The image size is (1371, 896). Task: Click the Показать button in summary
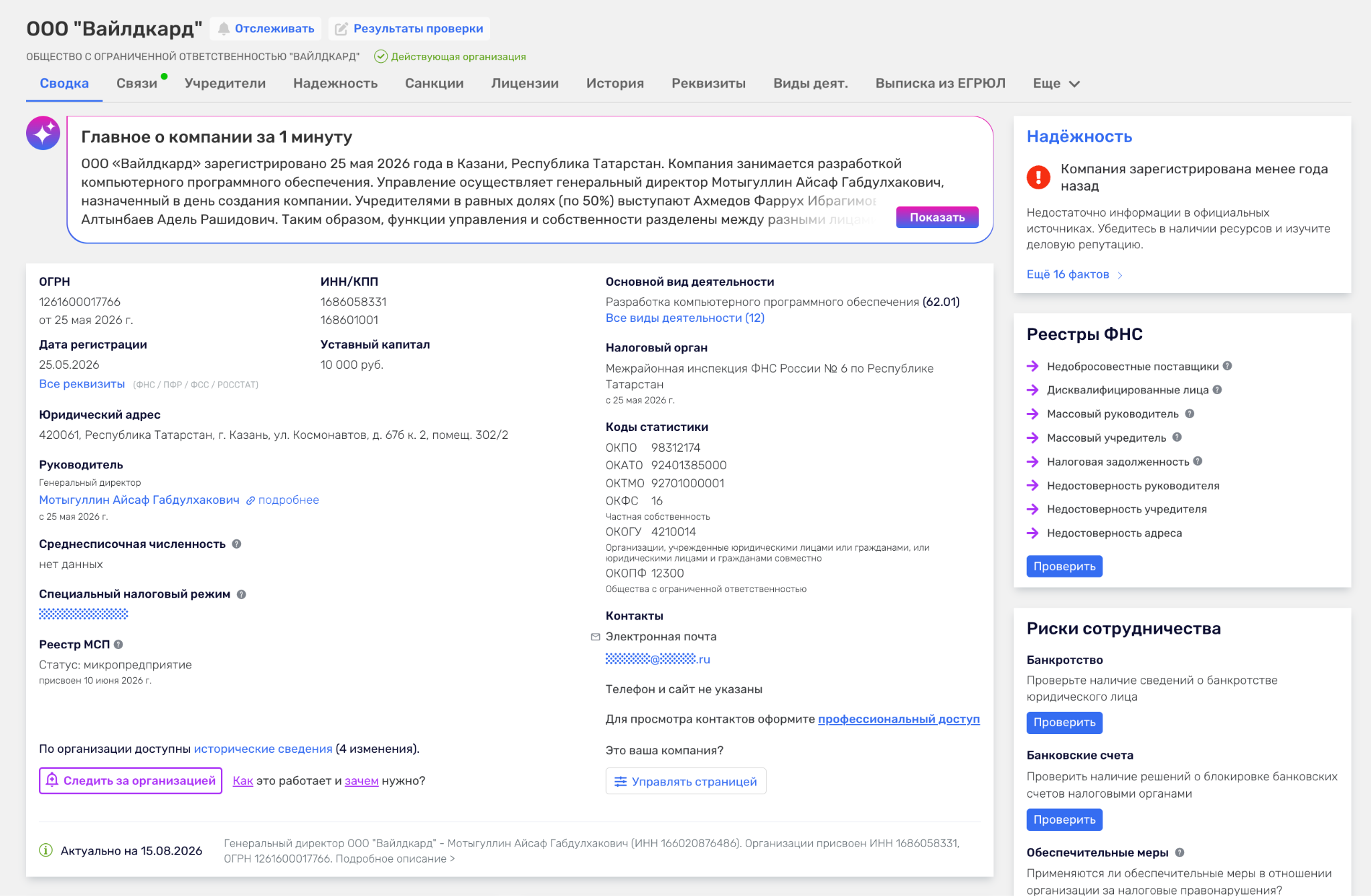point(937,217)
